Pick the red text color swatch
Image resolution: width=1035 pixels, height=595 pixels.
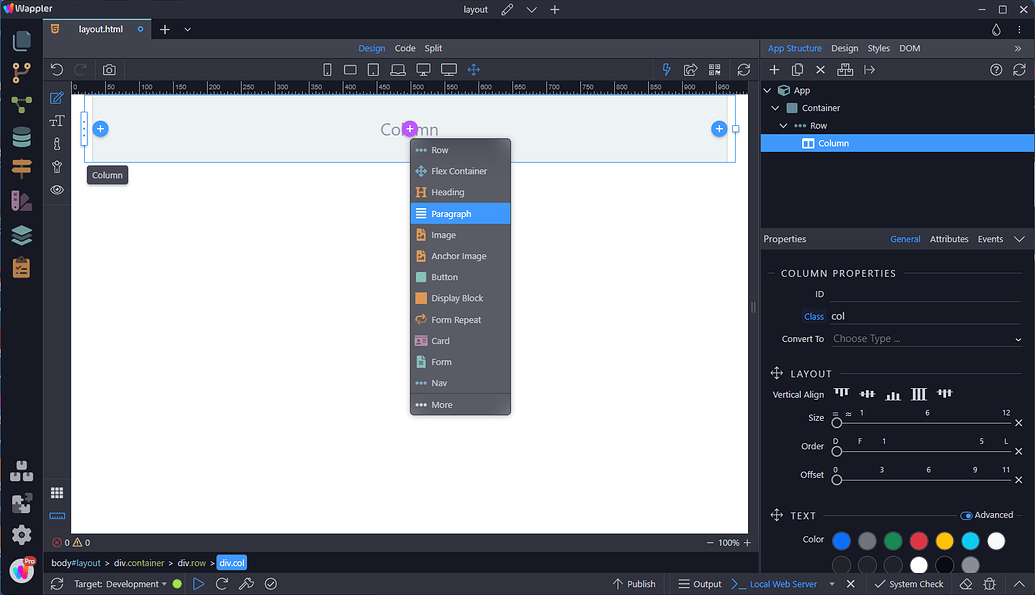pos(919,540)
